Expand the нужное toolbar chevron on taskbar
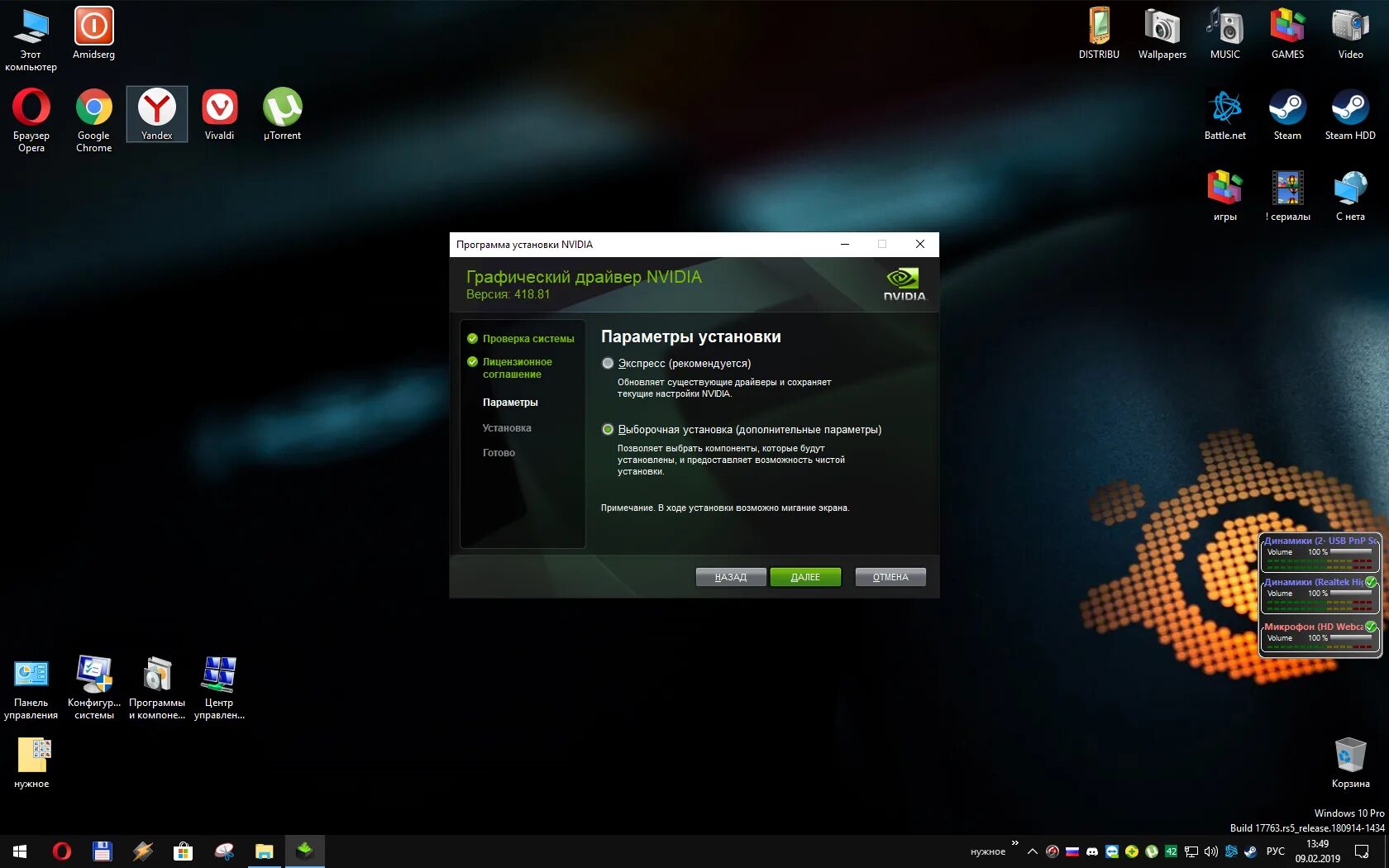The image size is (1389, 868). [x=1015, y=843]
